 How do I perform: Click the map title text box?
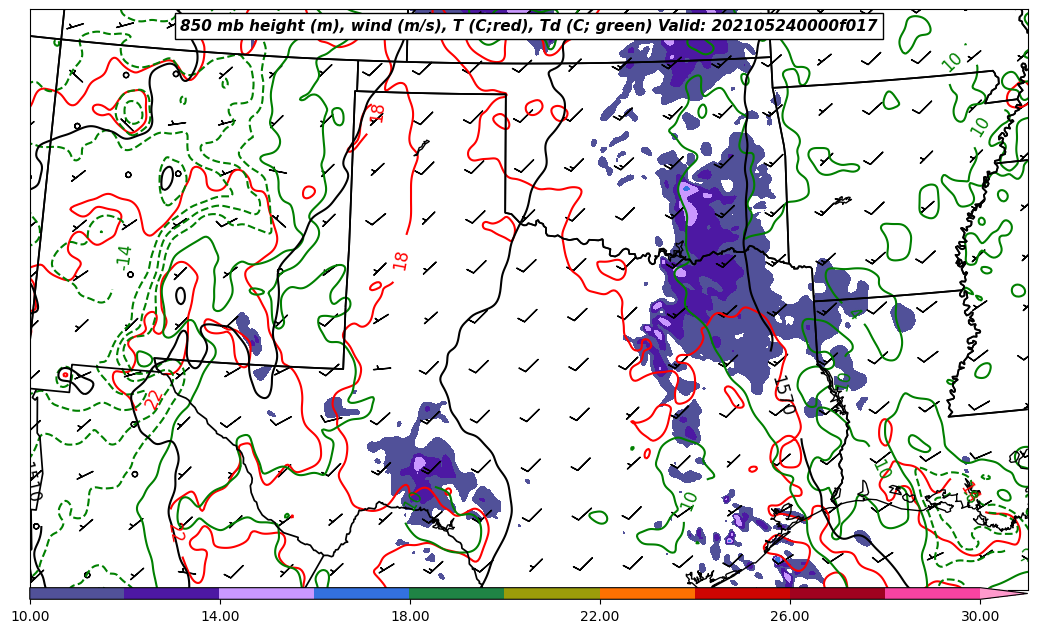point(529,26)
